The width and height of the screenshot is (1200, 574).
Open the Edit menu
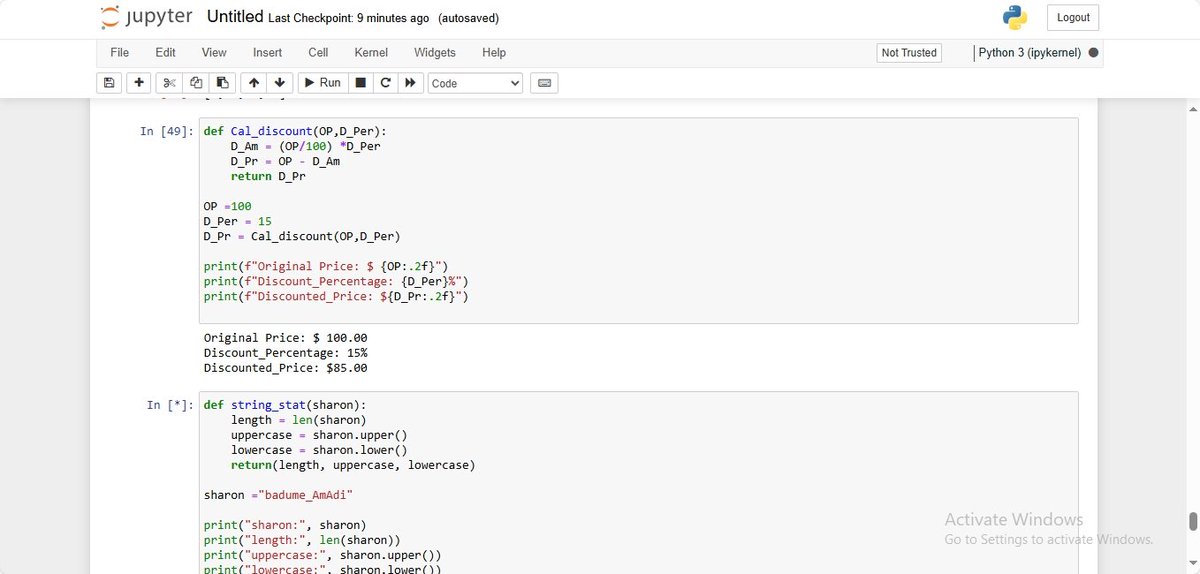coord(165,53)
